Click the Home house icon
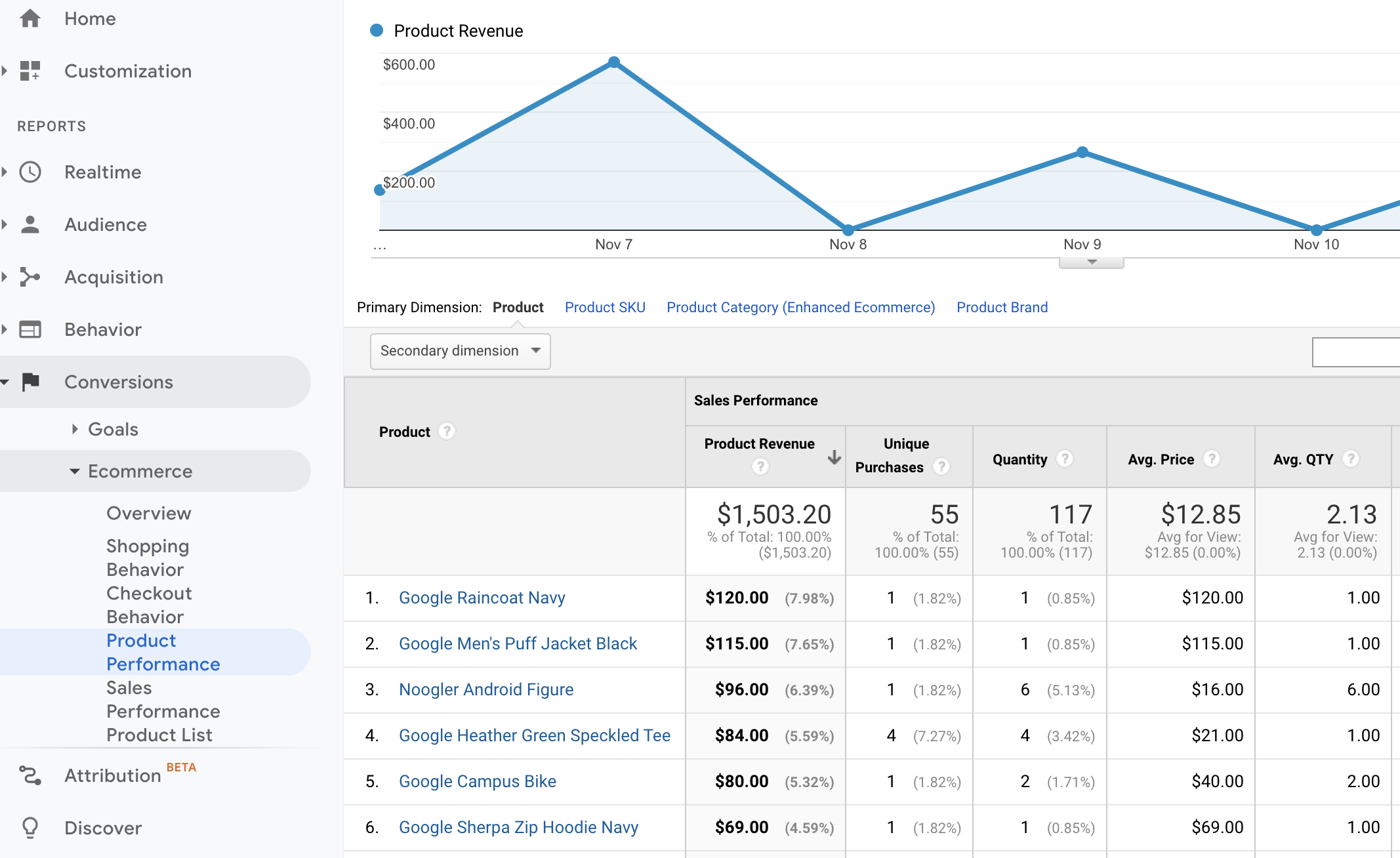 (30, 18)
